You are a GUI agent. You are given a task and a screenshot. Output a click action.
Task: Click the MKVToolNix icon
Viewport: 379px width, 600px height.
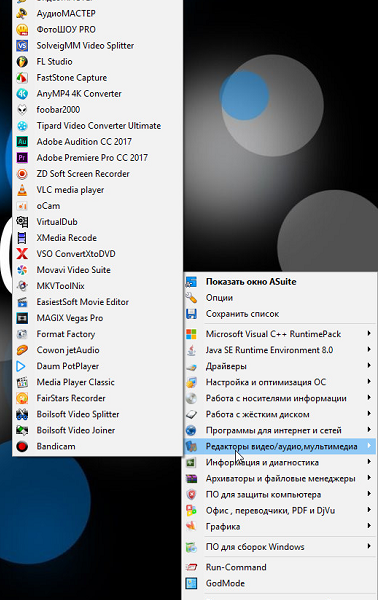(22, 286)
